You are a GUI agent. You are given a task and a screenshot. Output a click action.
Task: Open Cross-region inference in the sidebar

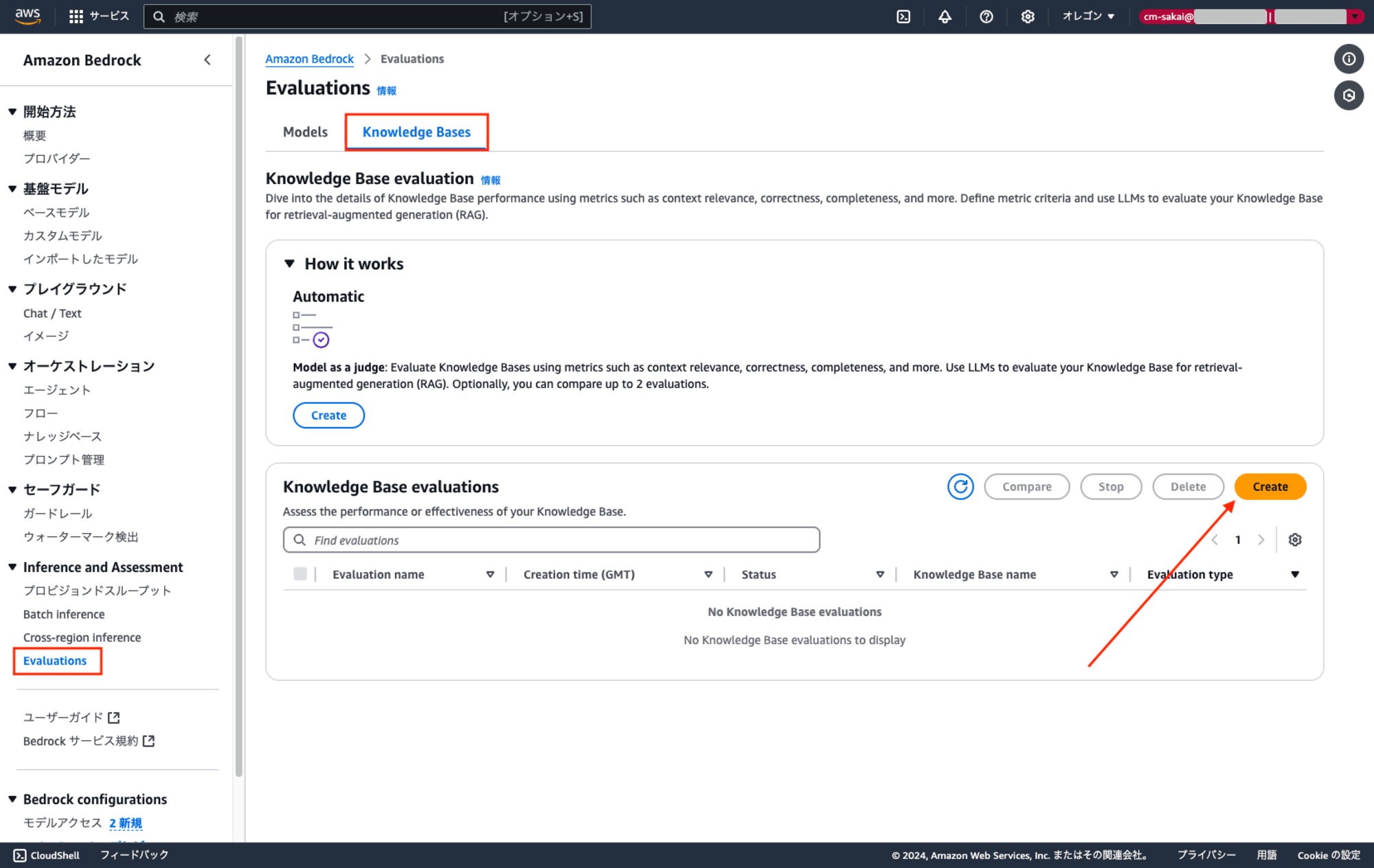pyautogui.click(x=82, y=638)
